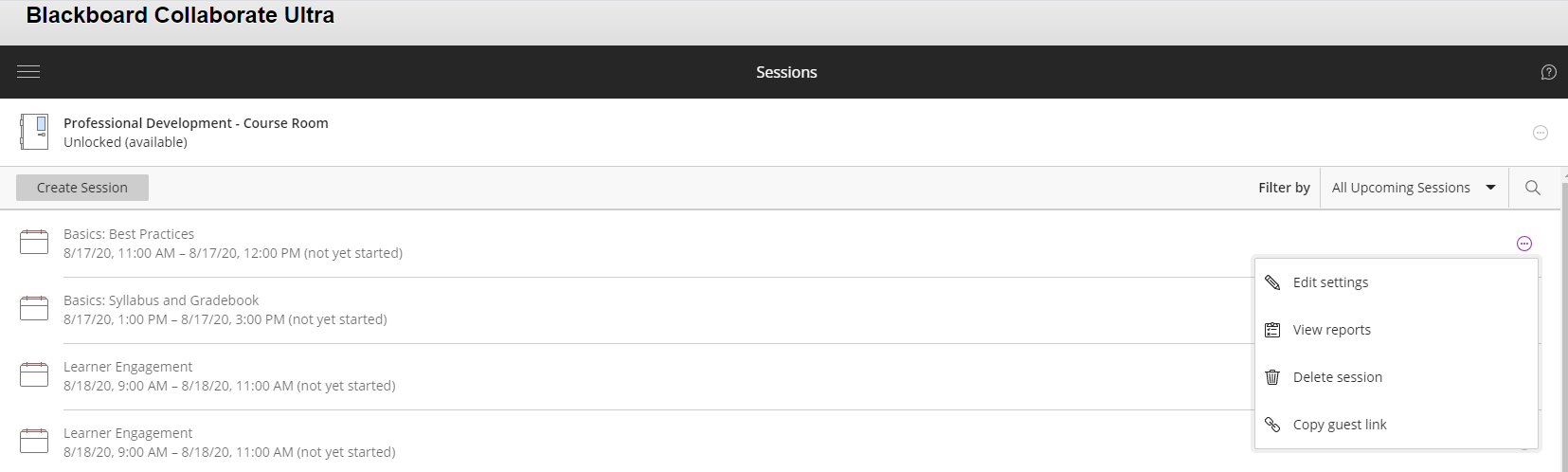Click calendar icon for Syllabus and Gradebook
The image size is (1568, 472).
[34, 309]
